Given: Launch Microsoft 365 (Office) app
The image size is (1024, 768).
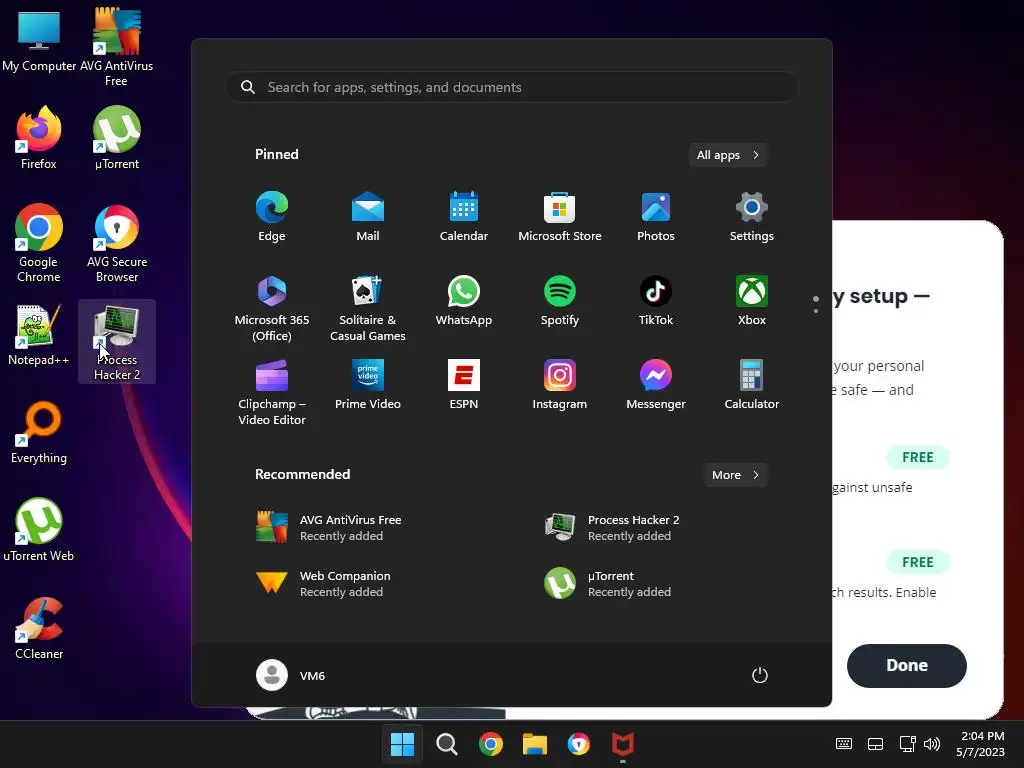Looking at the screenshot, I should click(x=272, y=308).
